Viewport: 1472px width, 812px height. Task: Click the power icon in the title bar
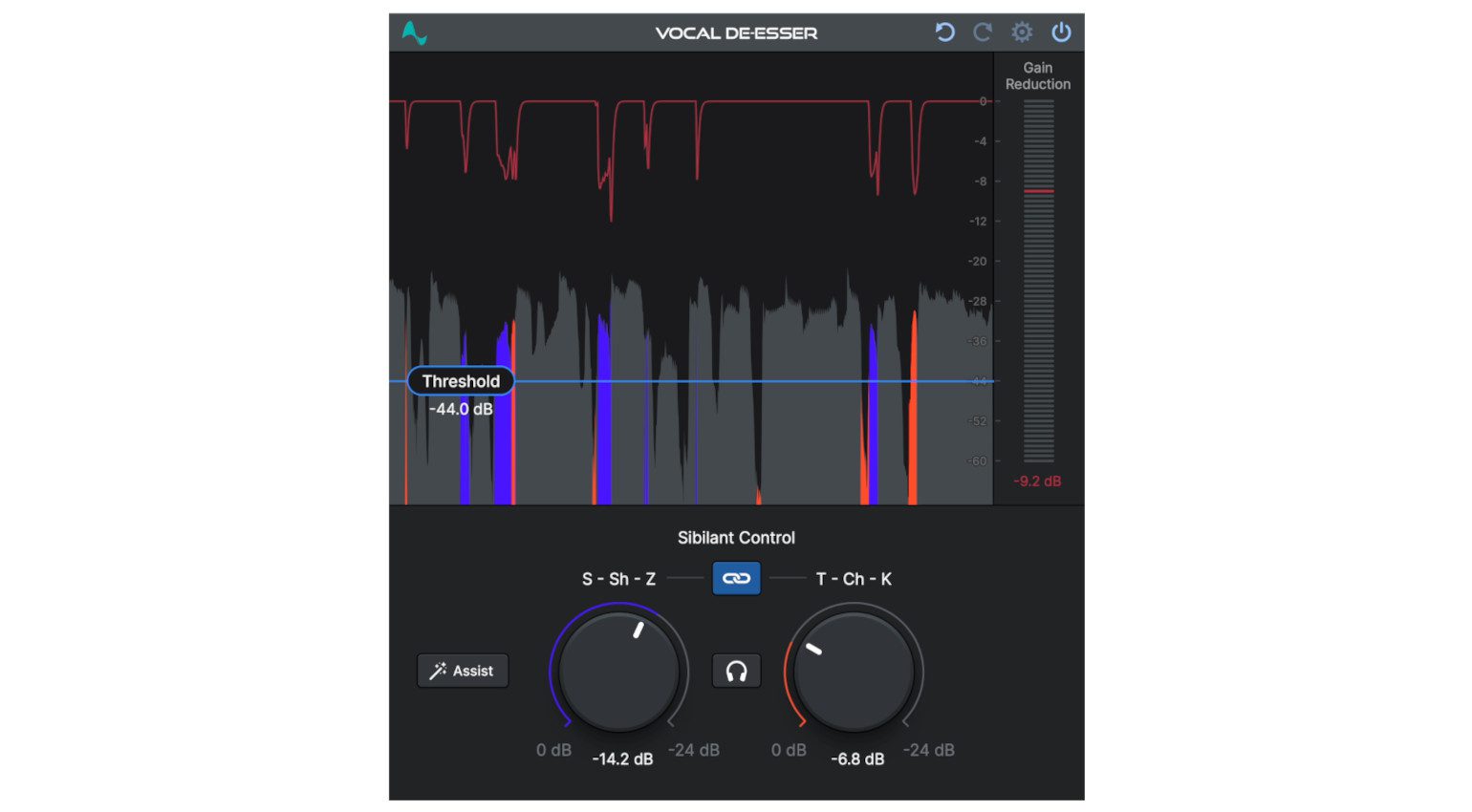tap(1061, 32)
